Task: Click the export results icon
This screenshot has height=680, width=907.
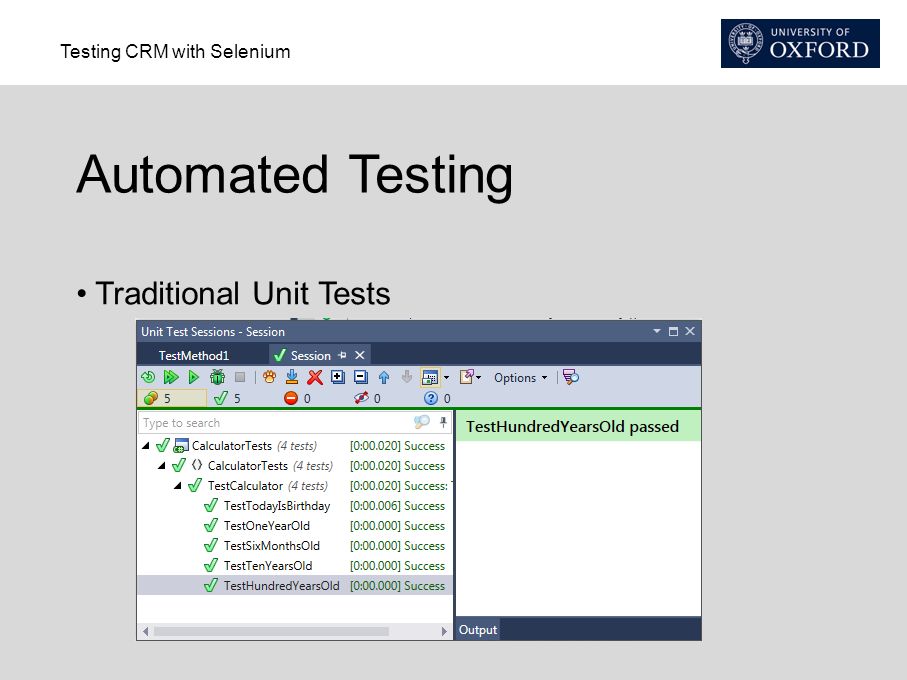Action: (x=466, y=378)
